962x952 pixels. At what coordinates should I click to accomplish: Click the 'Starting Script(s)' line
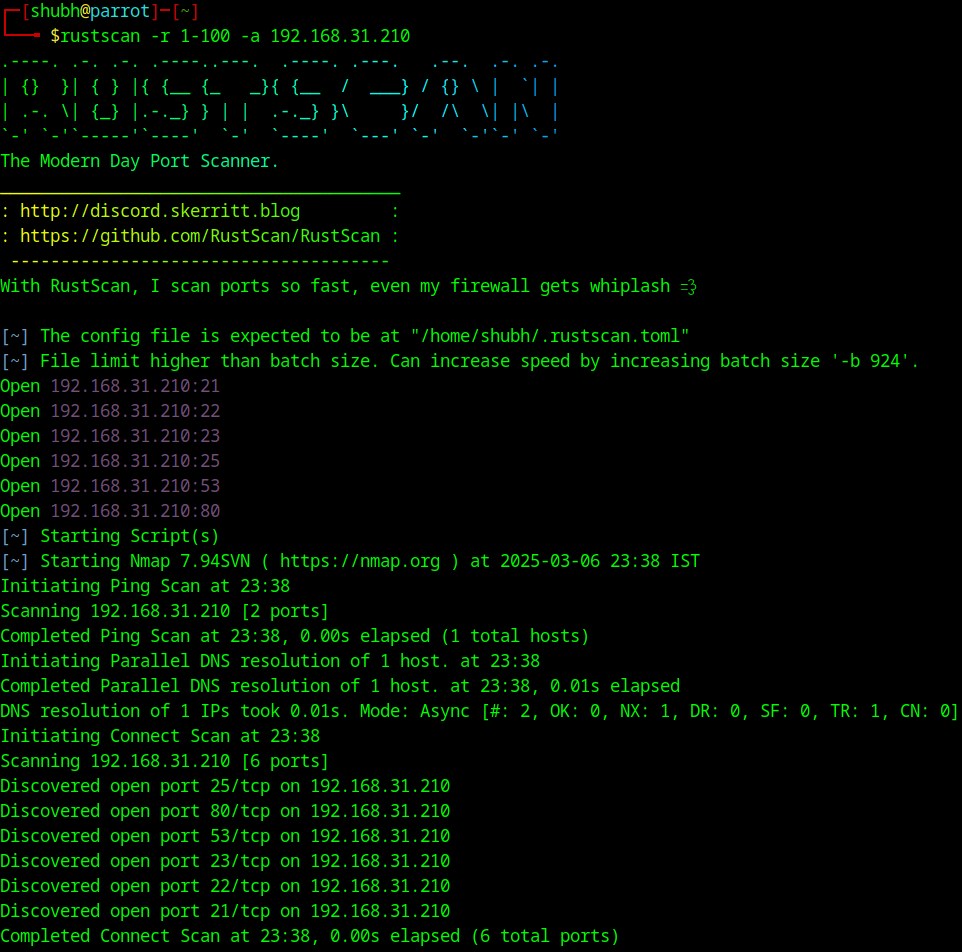pos(129,536)
